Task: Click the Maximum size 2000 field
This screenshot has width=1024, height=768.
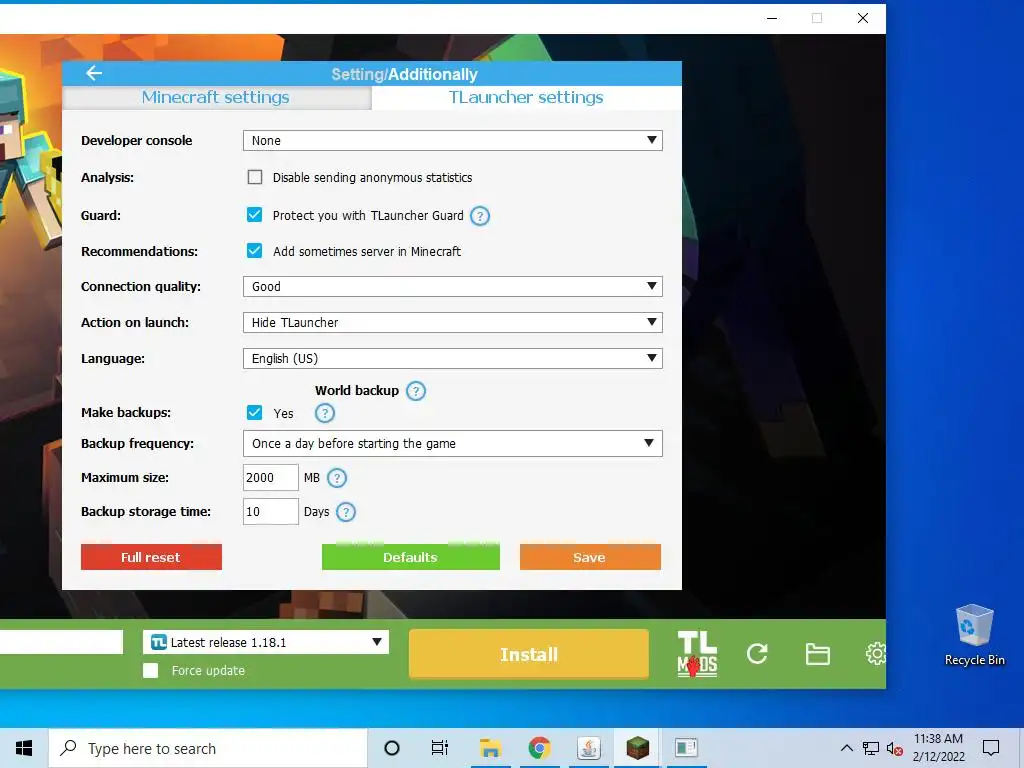Action: click(270, 478)
